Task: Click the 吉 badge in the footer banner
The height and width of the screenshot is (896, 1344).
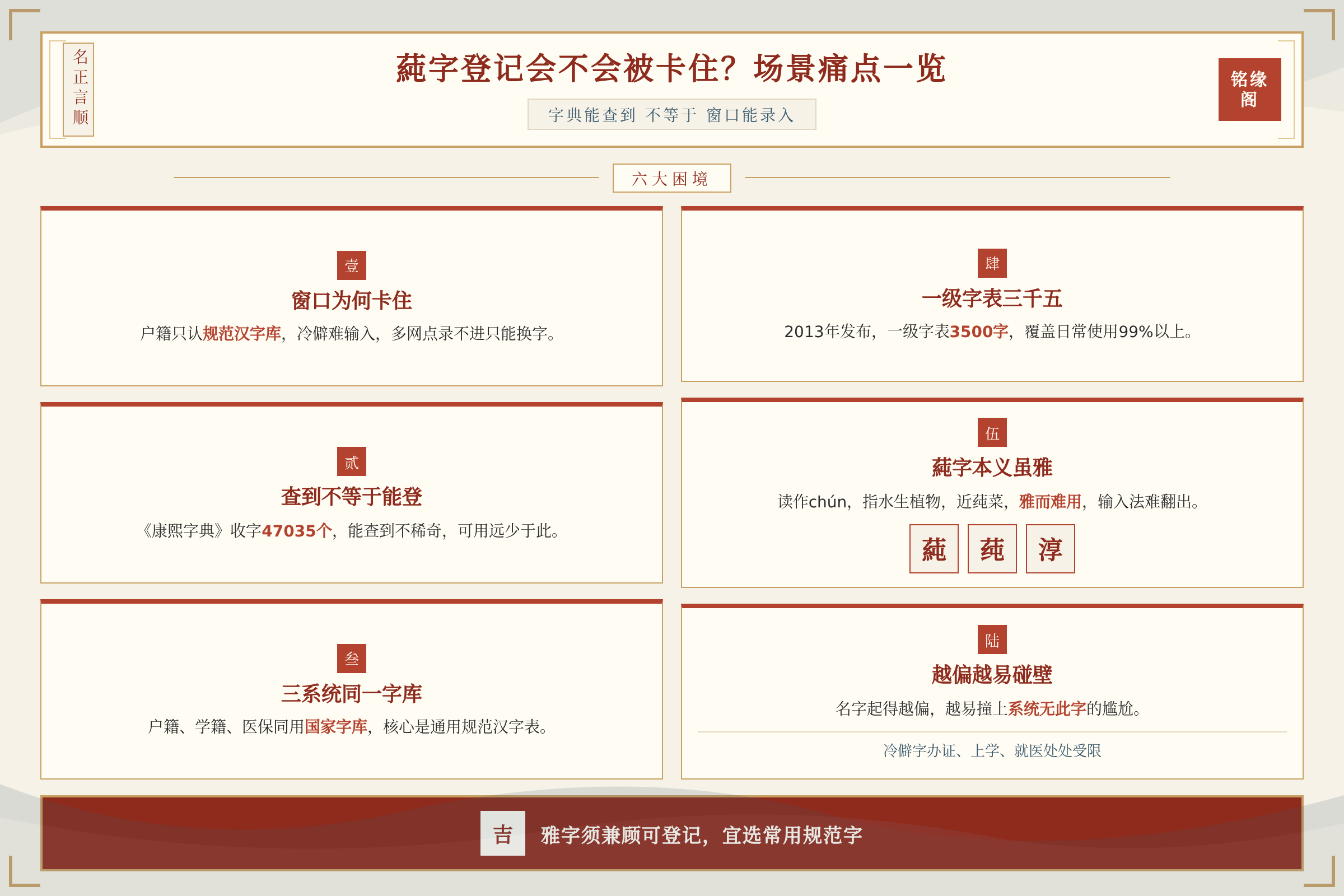Action: pos(503,833)
